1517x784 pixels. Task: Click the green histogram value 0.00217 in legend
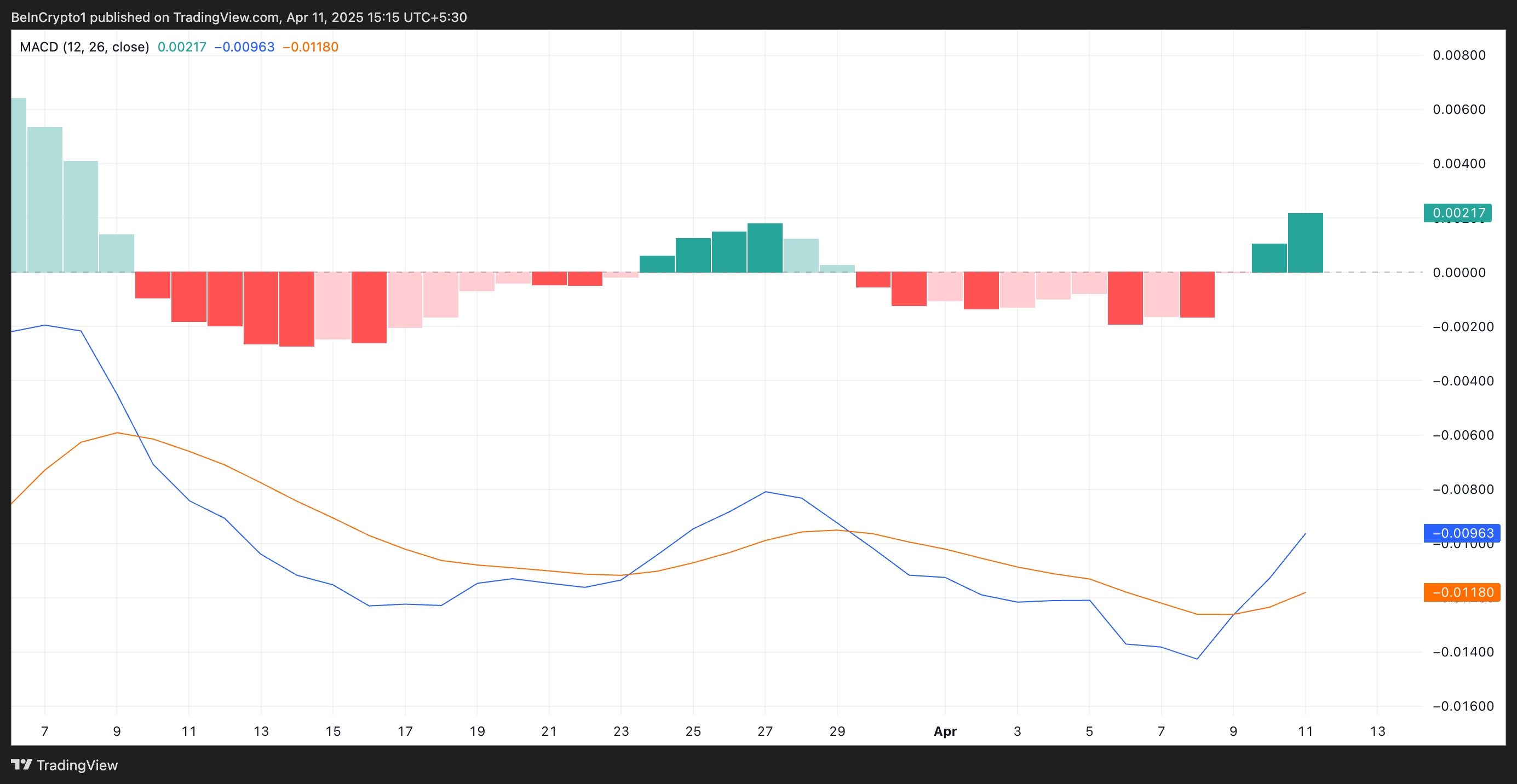point(182,47)
